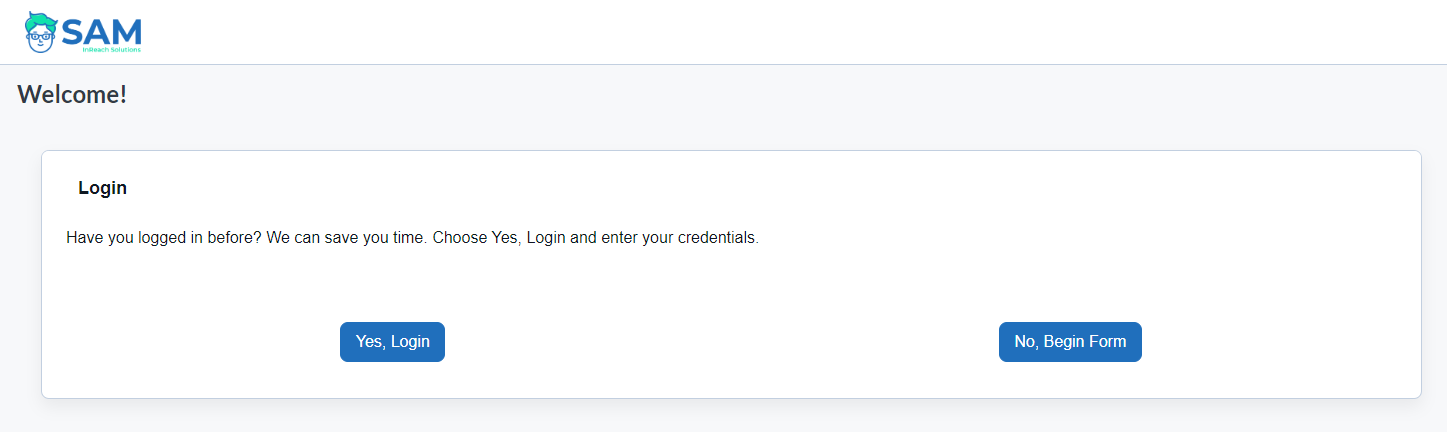Click the mascot's glasses in the logo
The image size is (1447, 432).
(x=40, y=36)
